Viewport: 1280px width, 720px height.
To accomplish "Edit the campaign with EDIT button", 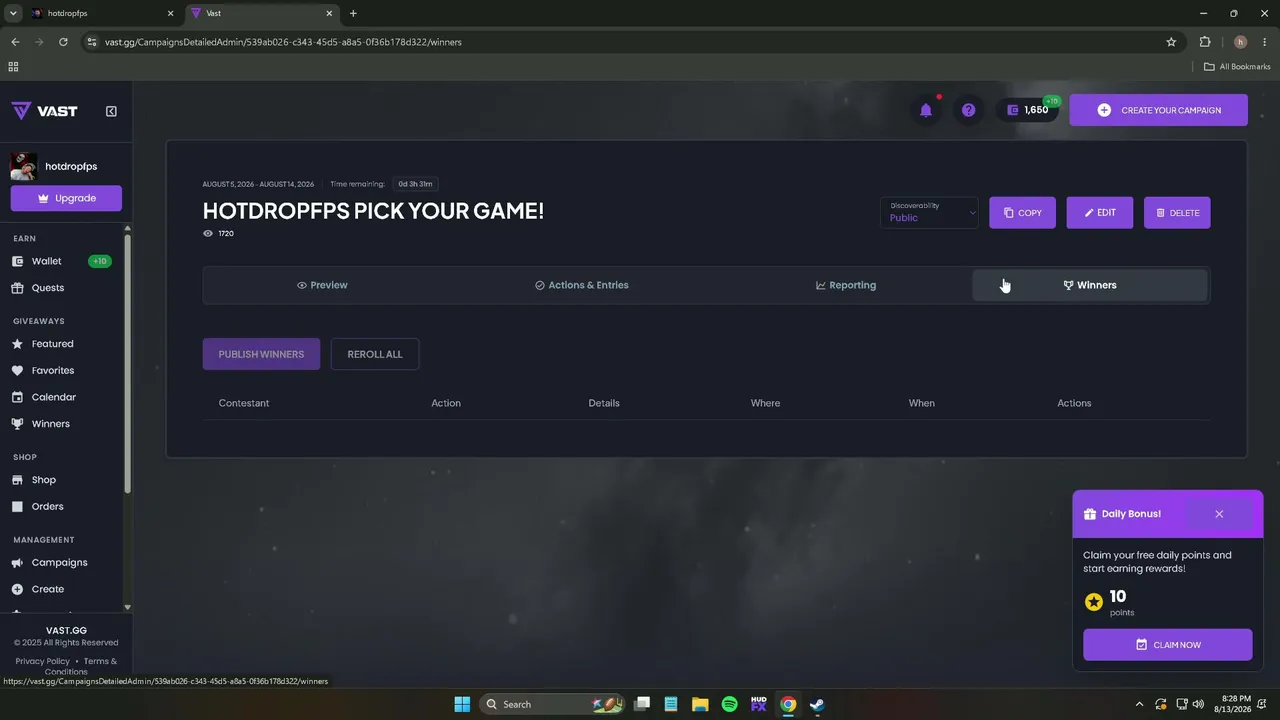I will 1099,212.
